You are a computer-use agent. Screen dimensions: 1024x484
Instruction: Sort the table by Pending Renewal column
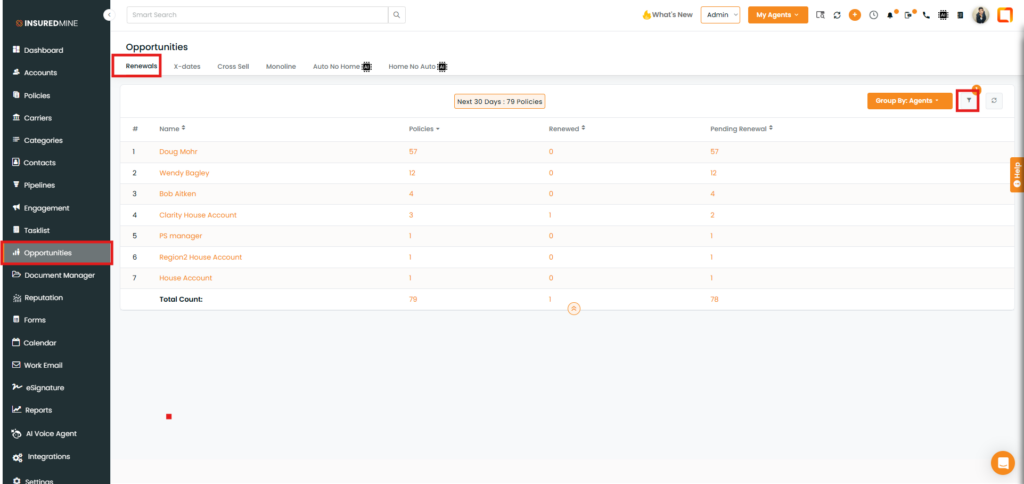[x=741, y=128]
